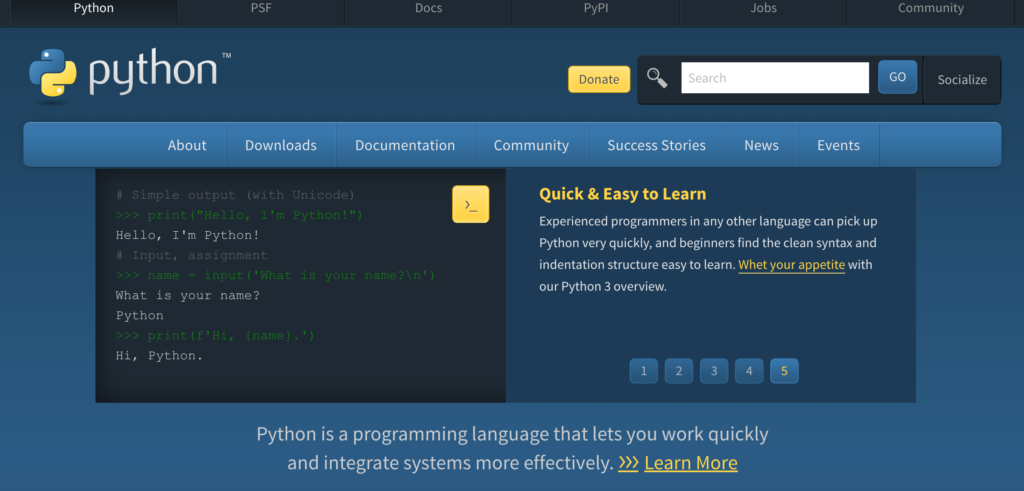Image resolution: width=1024 pixels, height=491 pixels.
Task: Click the code line name = input(...)
Action: [275, 275]
